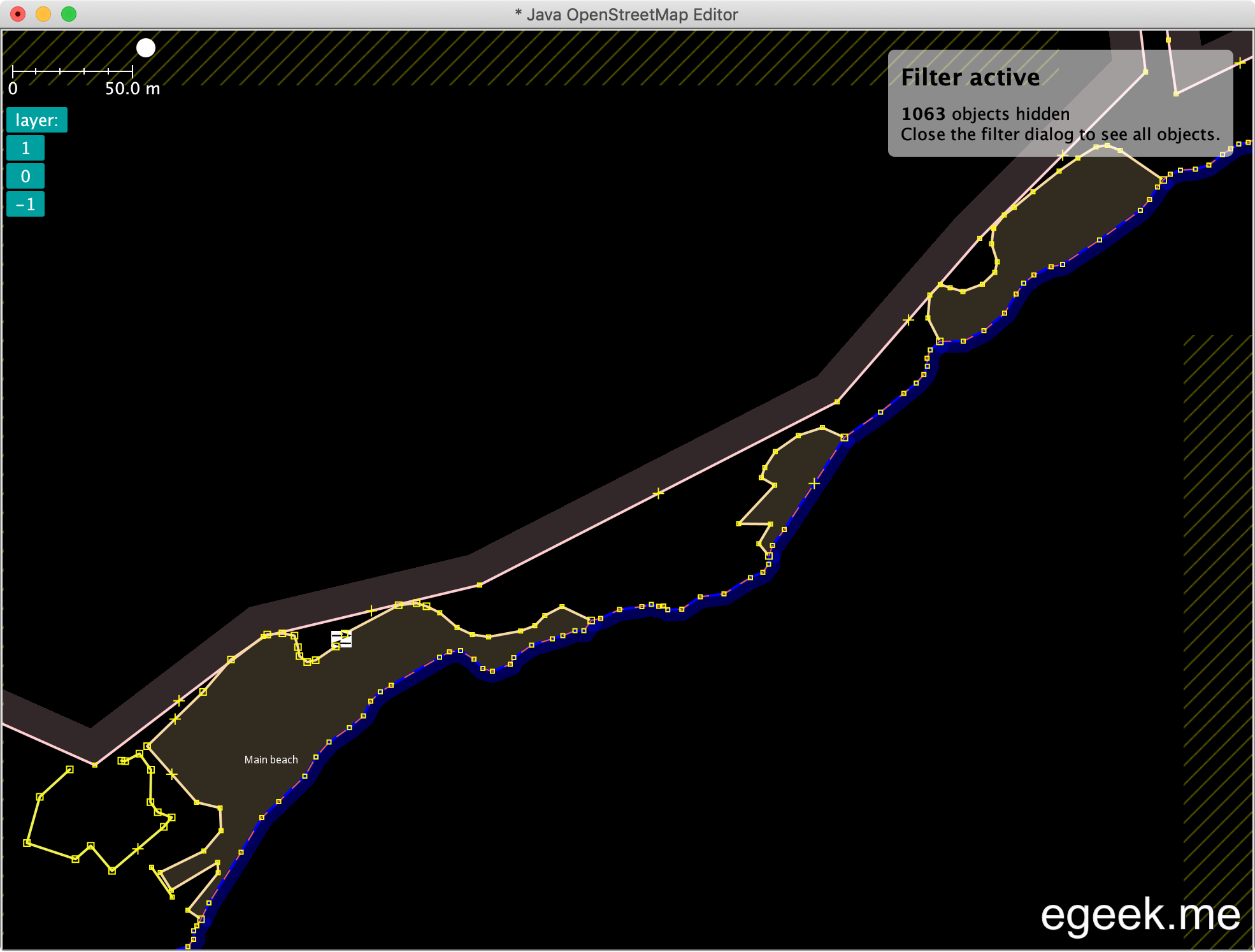Click the yellow minimize window button
This screenshot has height=952, width=1255.
[x=43, y=14]
